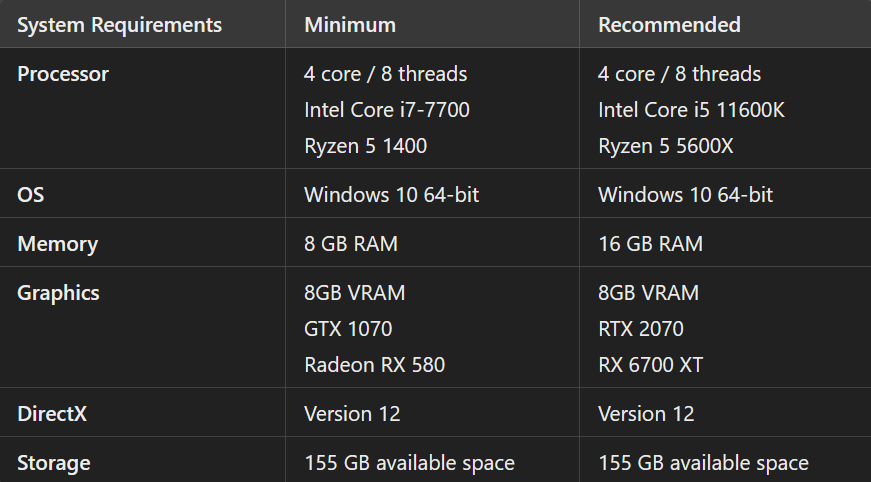Screen dimensions: 871x482
Task: Click the Memory row label
Action: pos(58,244)
